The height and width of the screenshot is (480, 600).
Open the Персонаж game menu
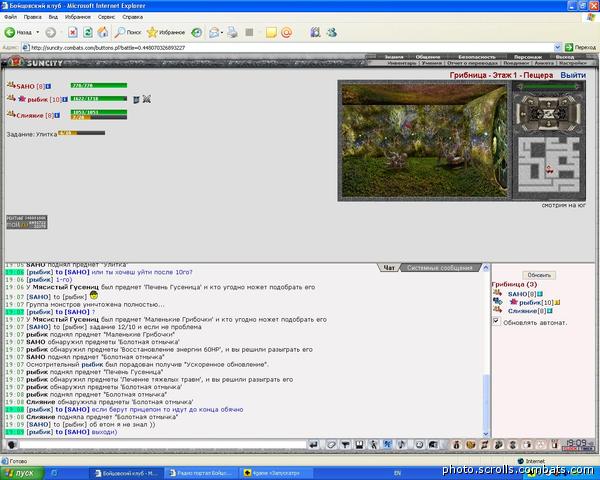tap(528, 57)
